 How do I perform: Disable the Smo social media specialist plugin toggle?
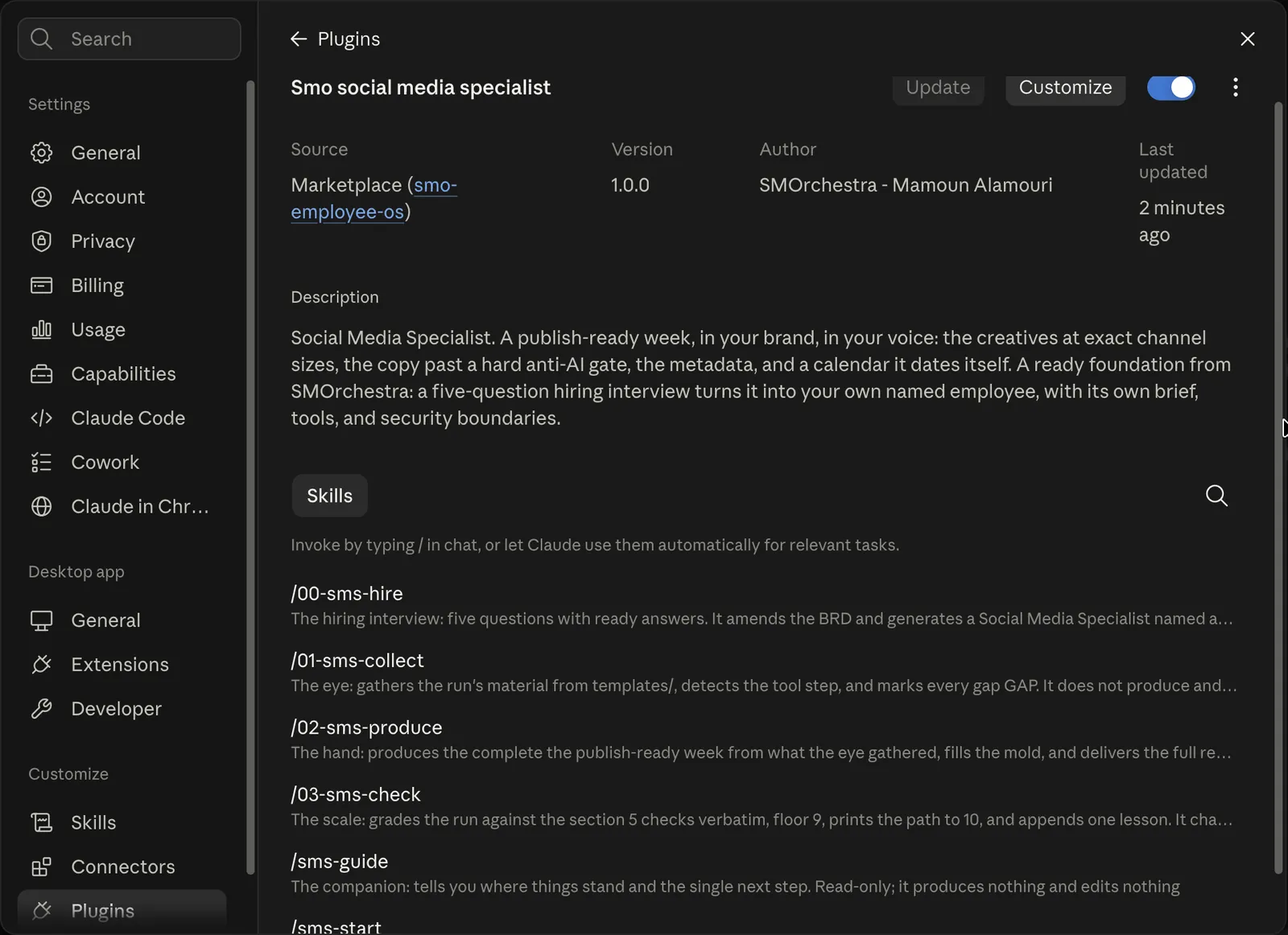[x=1171, y=88]
